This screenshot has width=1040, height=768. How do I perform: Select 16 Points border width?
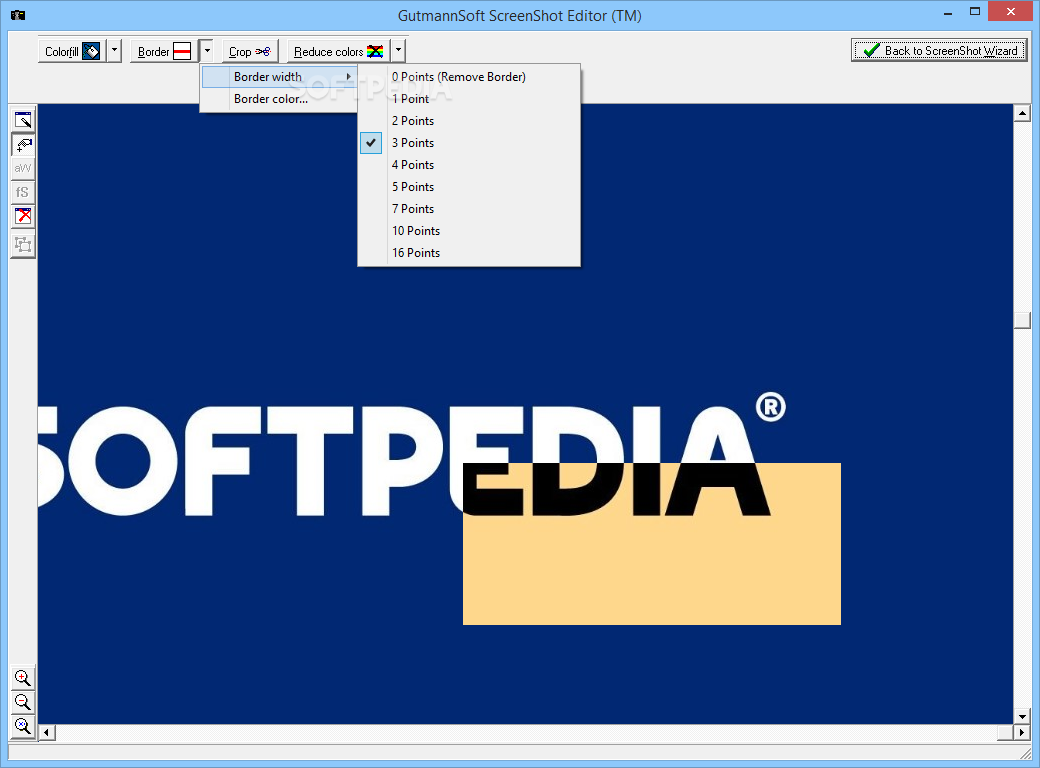469,253
